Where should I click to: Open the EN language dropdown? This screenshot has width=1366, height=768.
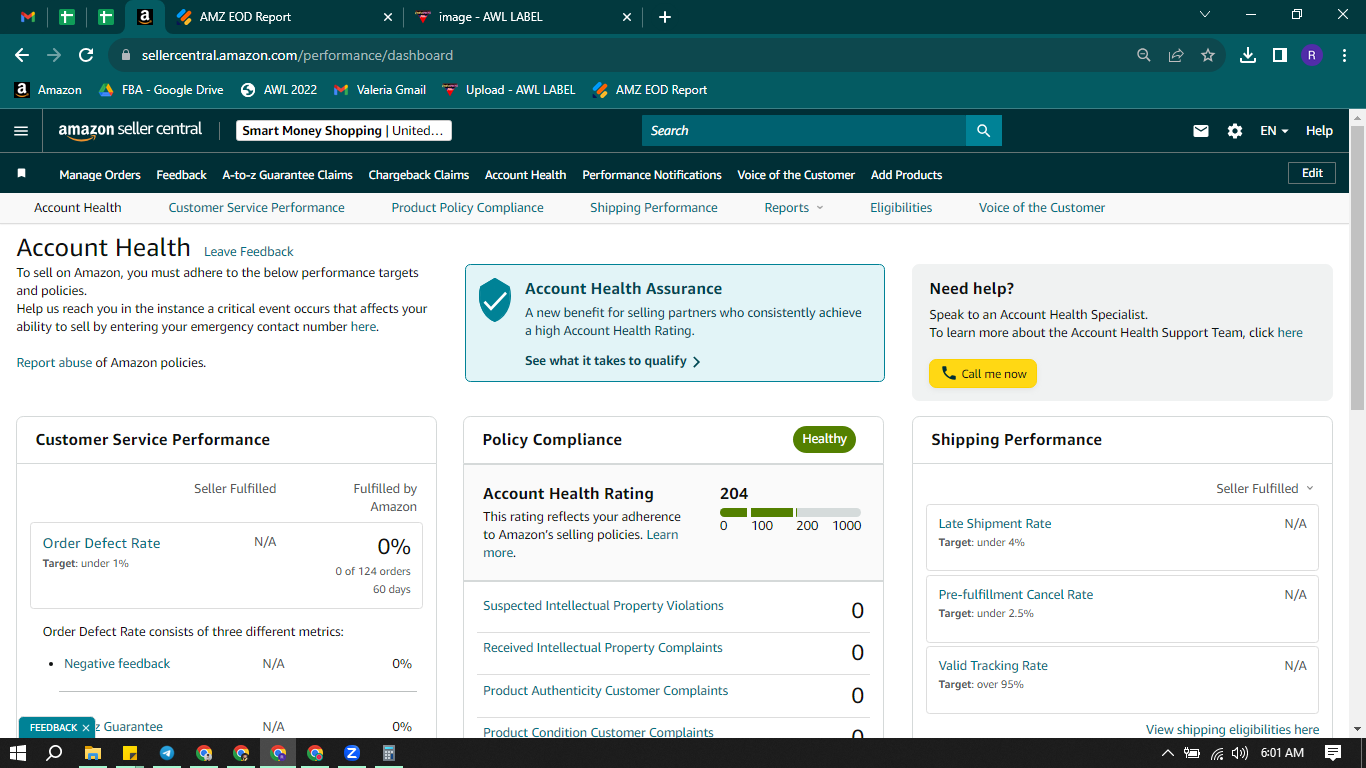coord(1274,131)
